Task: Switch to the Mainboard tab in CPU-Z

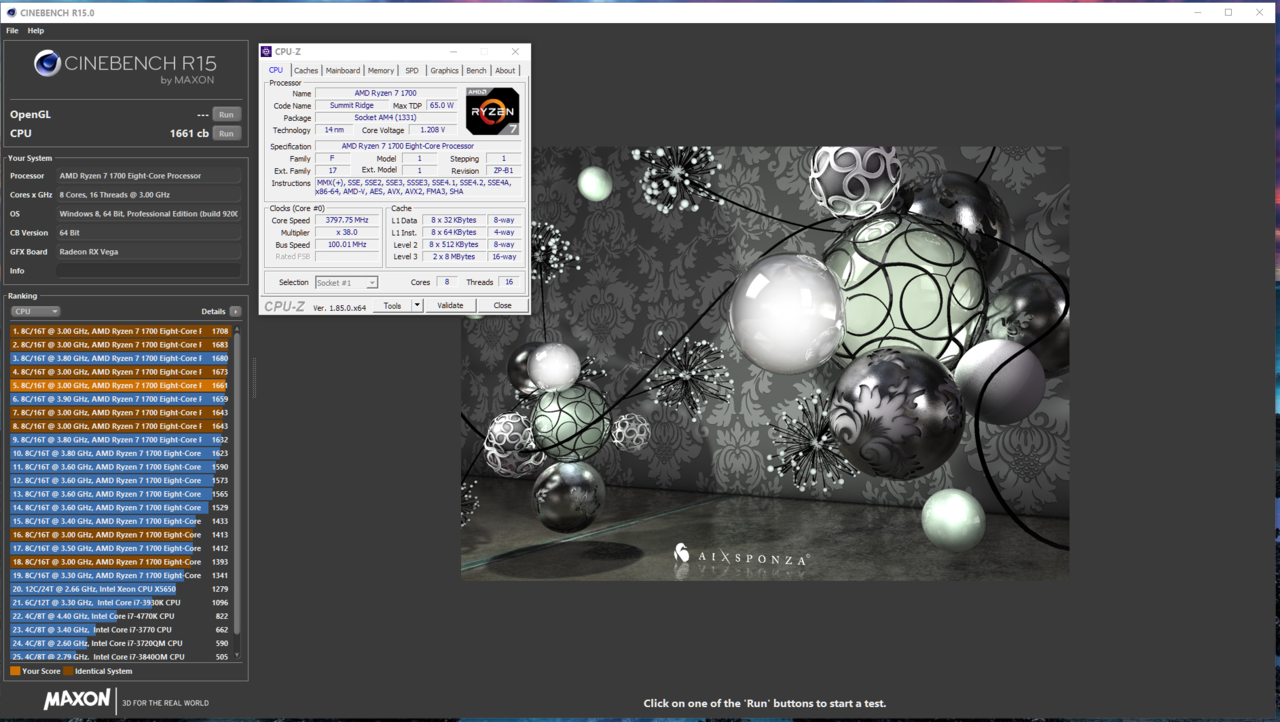Action: 343,71
